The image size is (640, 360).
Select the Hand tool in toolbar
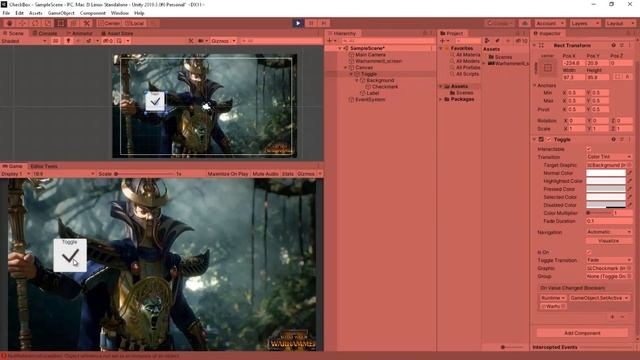9,23
